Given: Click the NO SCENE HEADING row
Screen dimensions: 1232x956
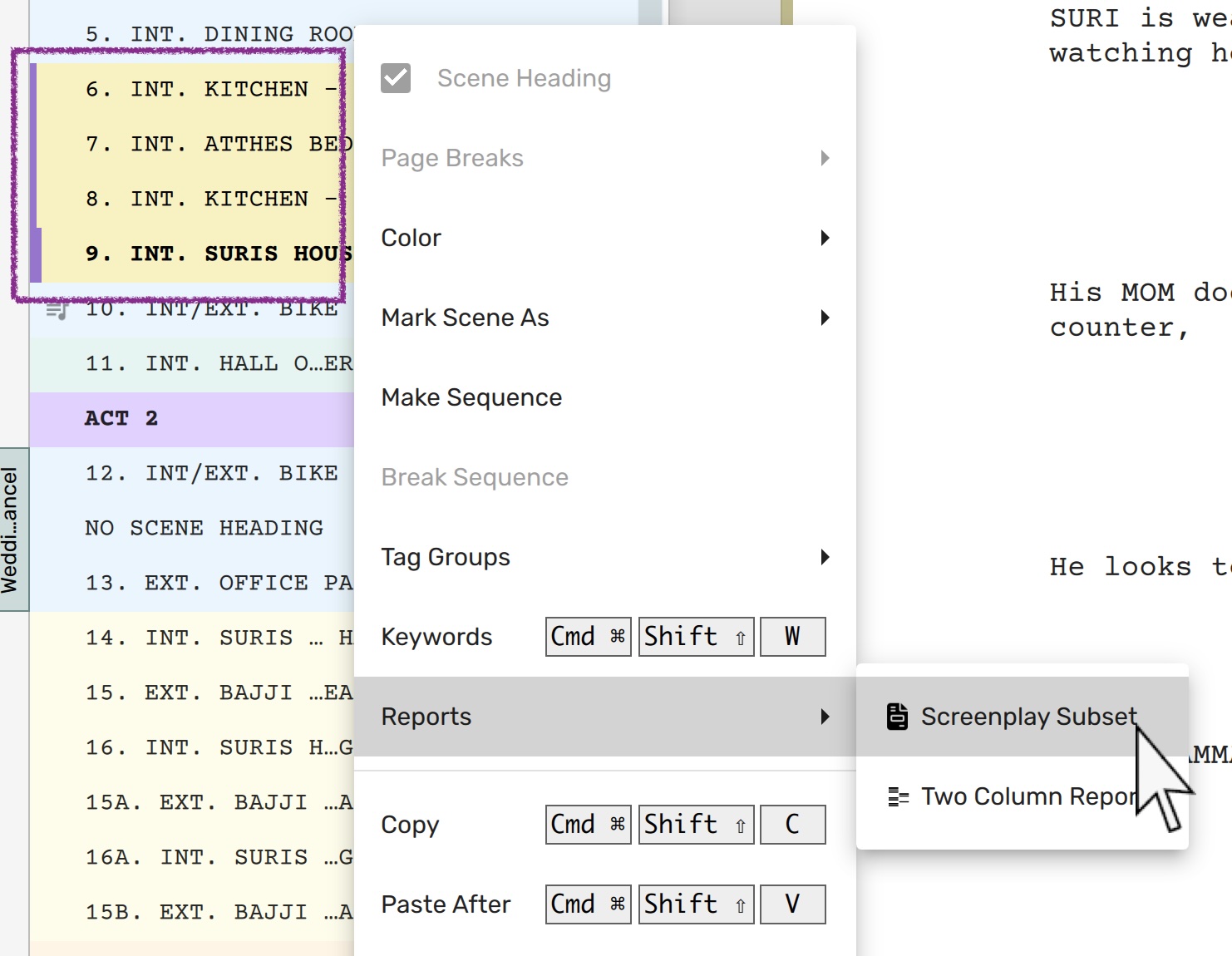Looking at the screenshot, I should pos(204,528).
